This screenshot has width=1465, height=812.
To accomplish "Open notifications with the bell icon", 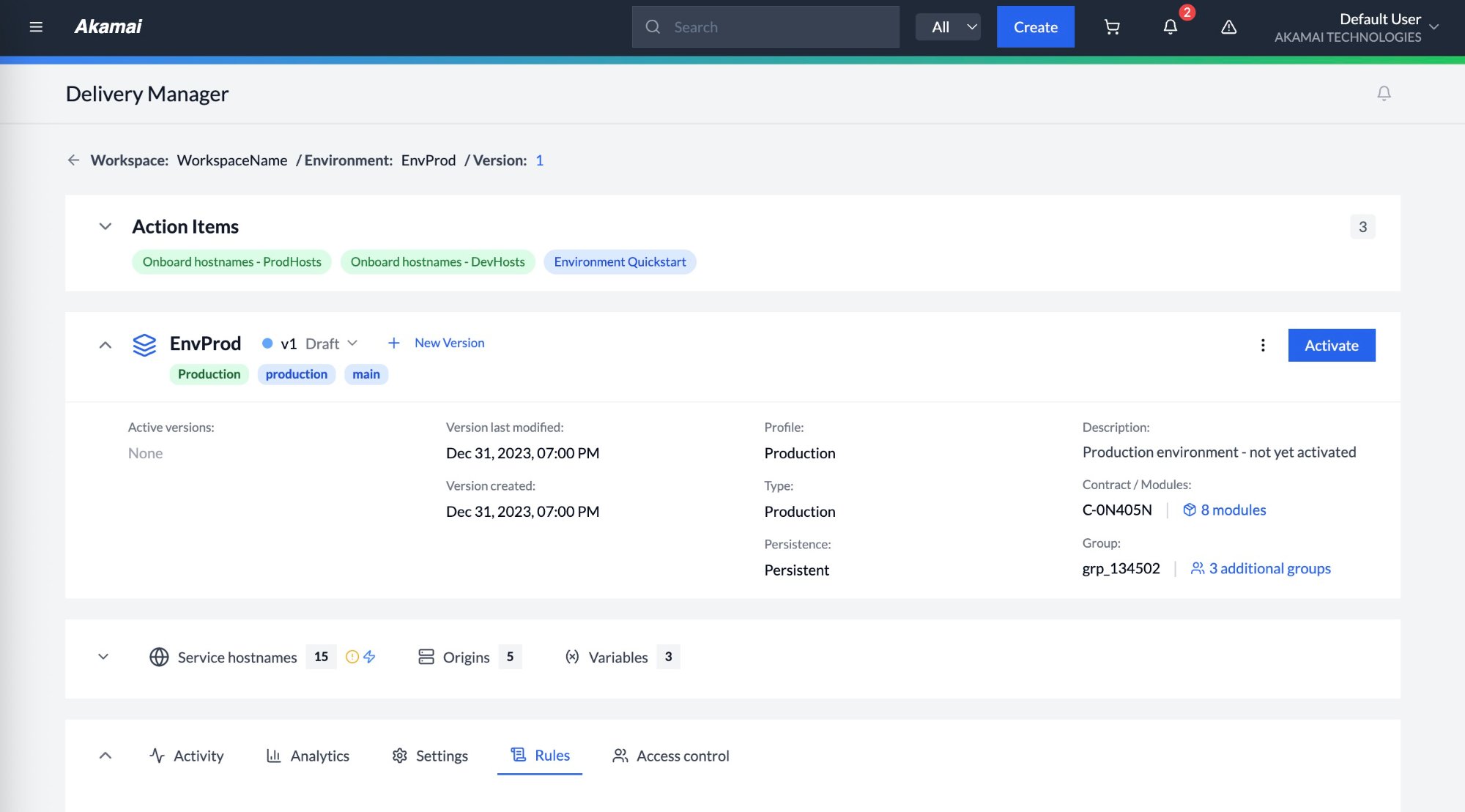I will click(1170, 27).
